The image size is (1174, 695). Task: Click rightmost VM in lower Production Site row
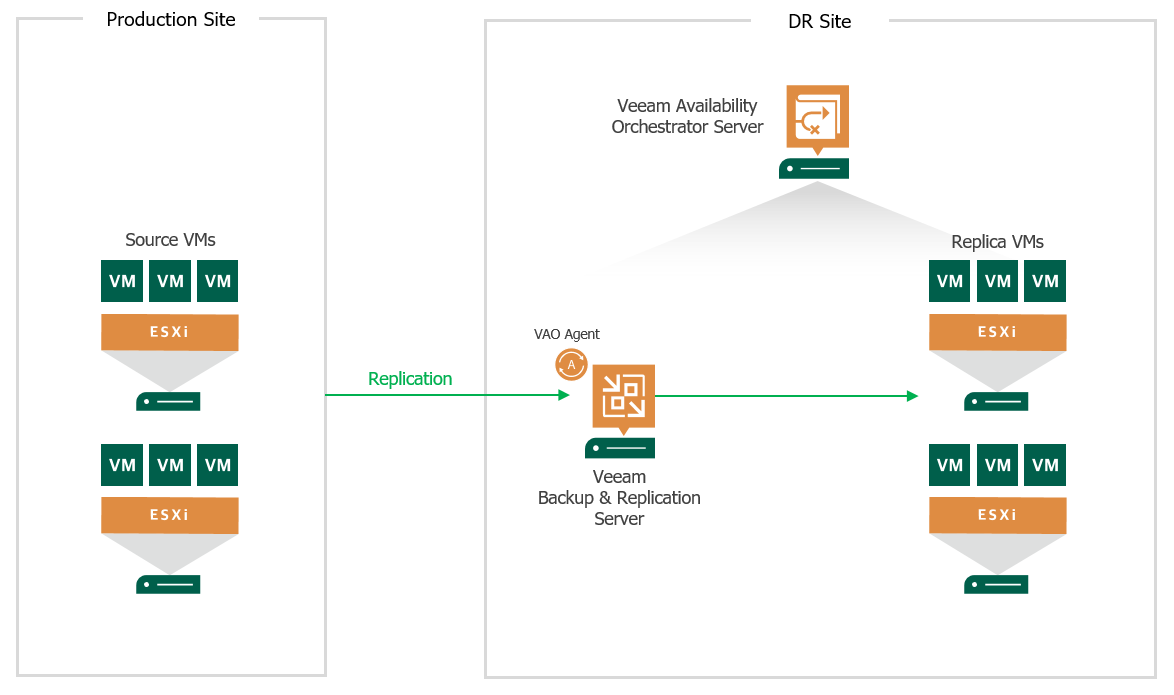[x=218, y=465]
